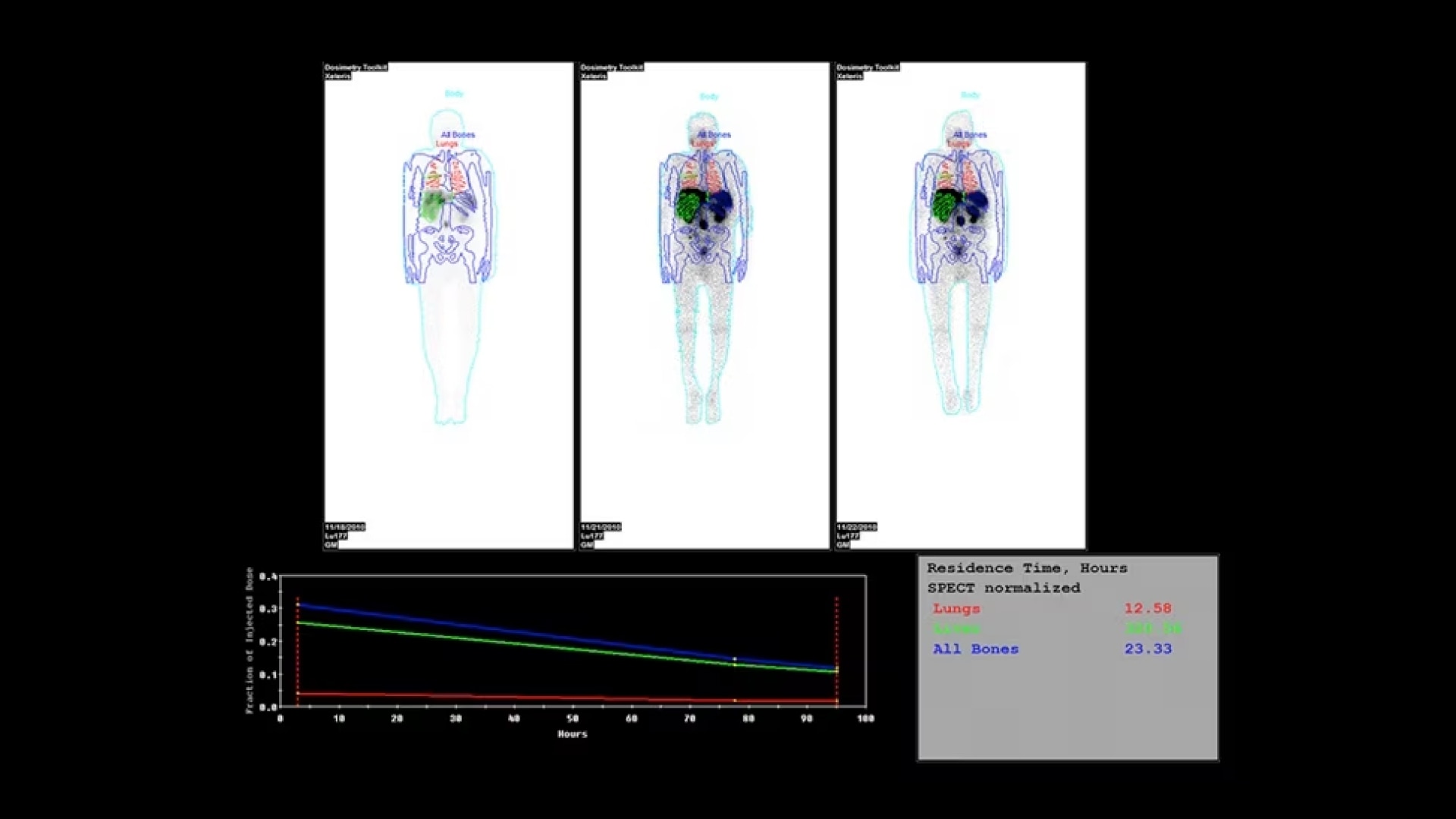Click the 'Lungs' ROI label on first scan

click(447, 143)
